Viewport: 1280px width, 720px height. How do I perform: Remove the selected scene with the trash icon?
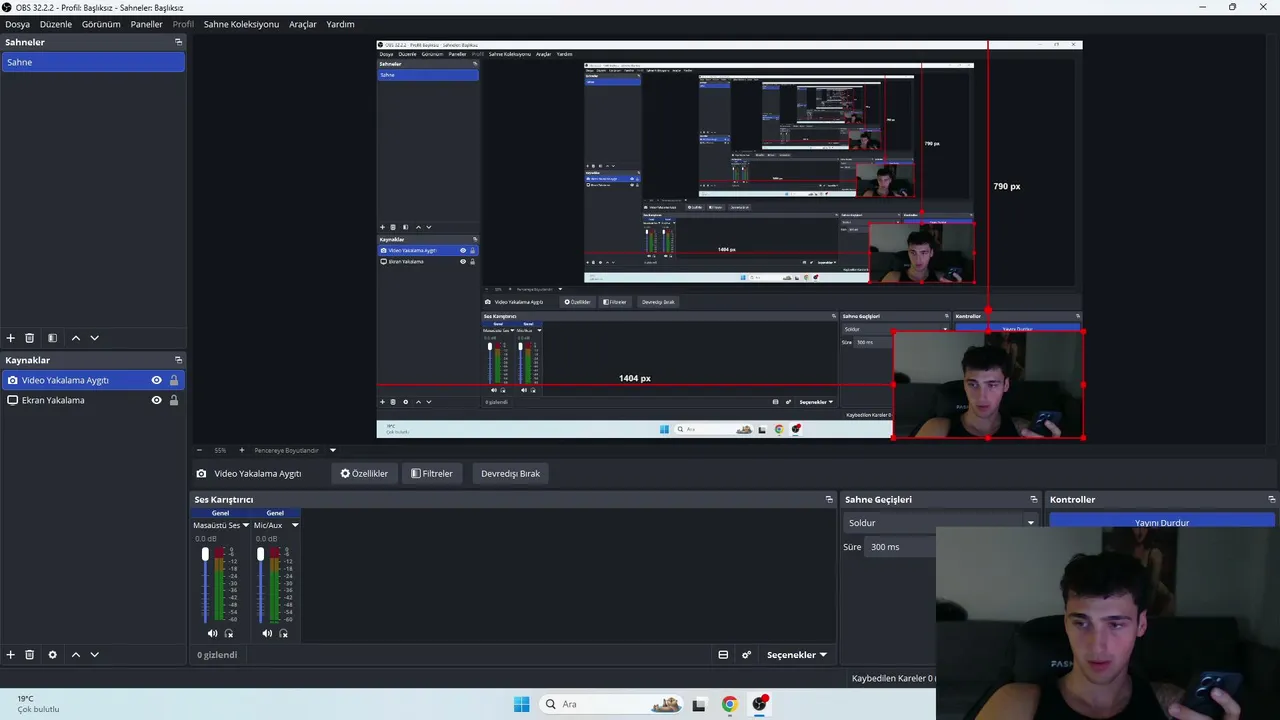(30, 338)
